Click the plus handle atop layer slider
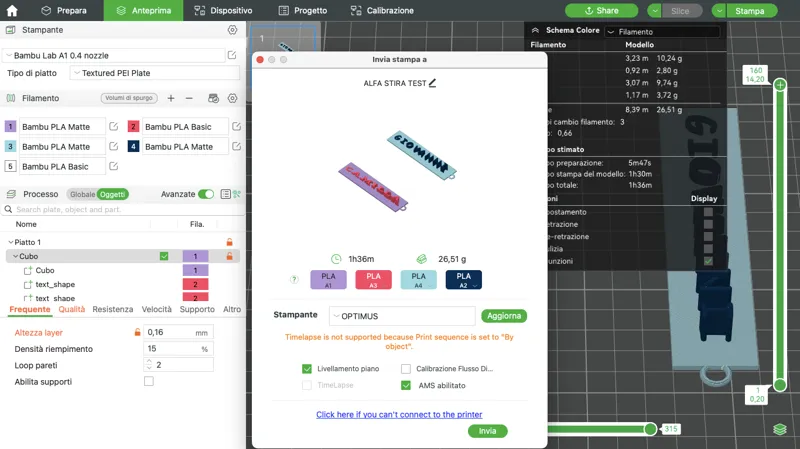The width and height of the screenshot is (800, 449). 780,85
